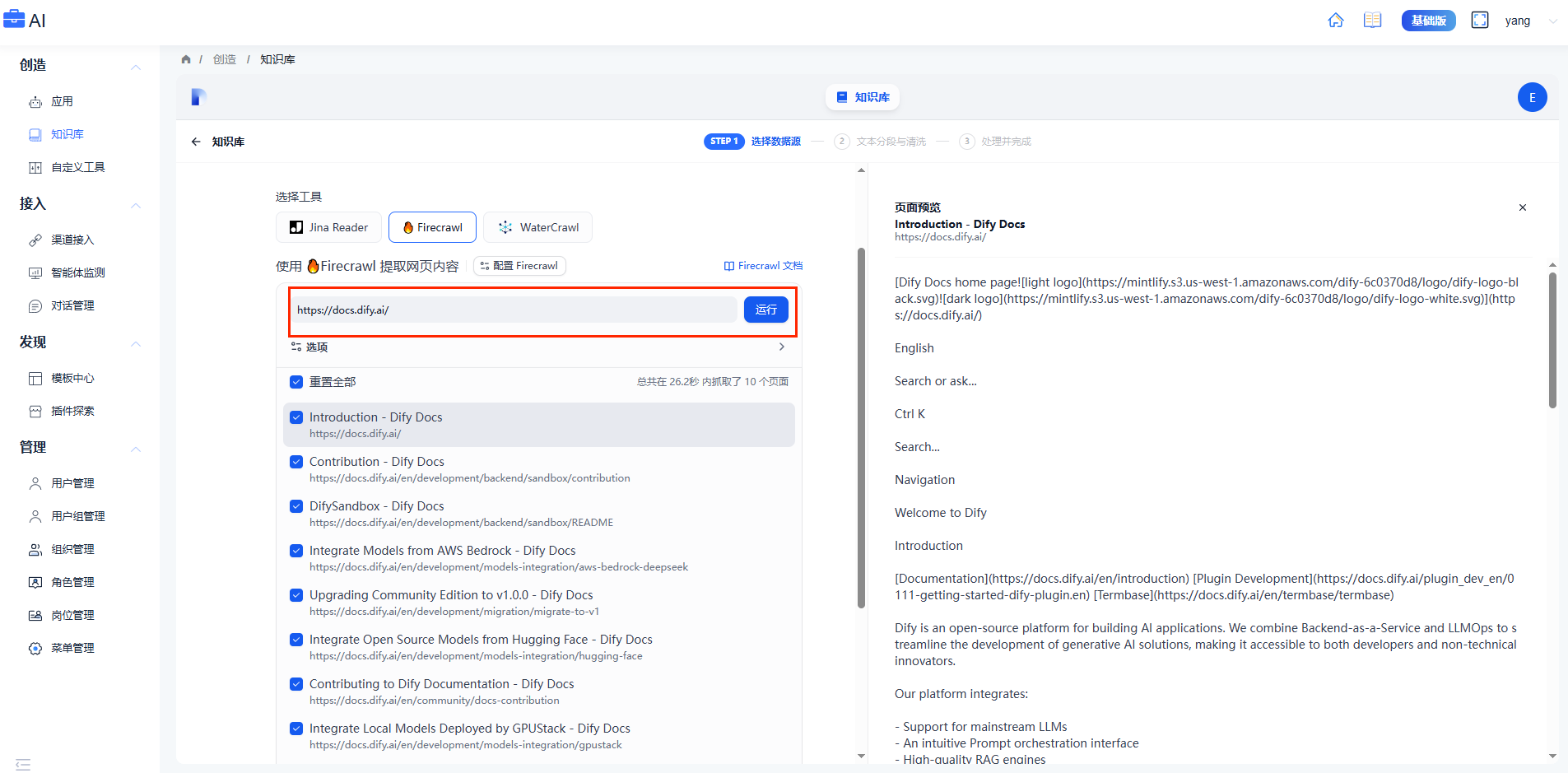Uncheck Contribution - Dify Docs checkbox
Image resolution: width=1568 pixels, height=773 pixels.
click(296, 462)
